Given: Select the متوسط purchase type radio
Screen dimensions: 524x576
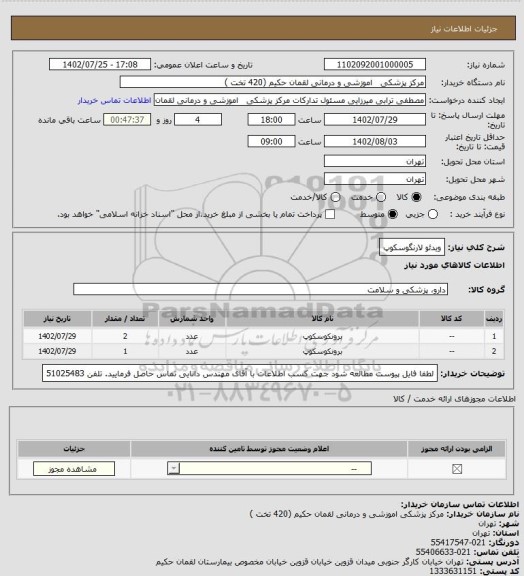Looking at the screenshot, I should point(393,214).
